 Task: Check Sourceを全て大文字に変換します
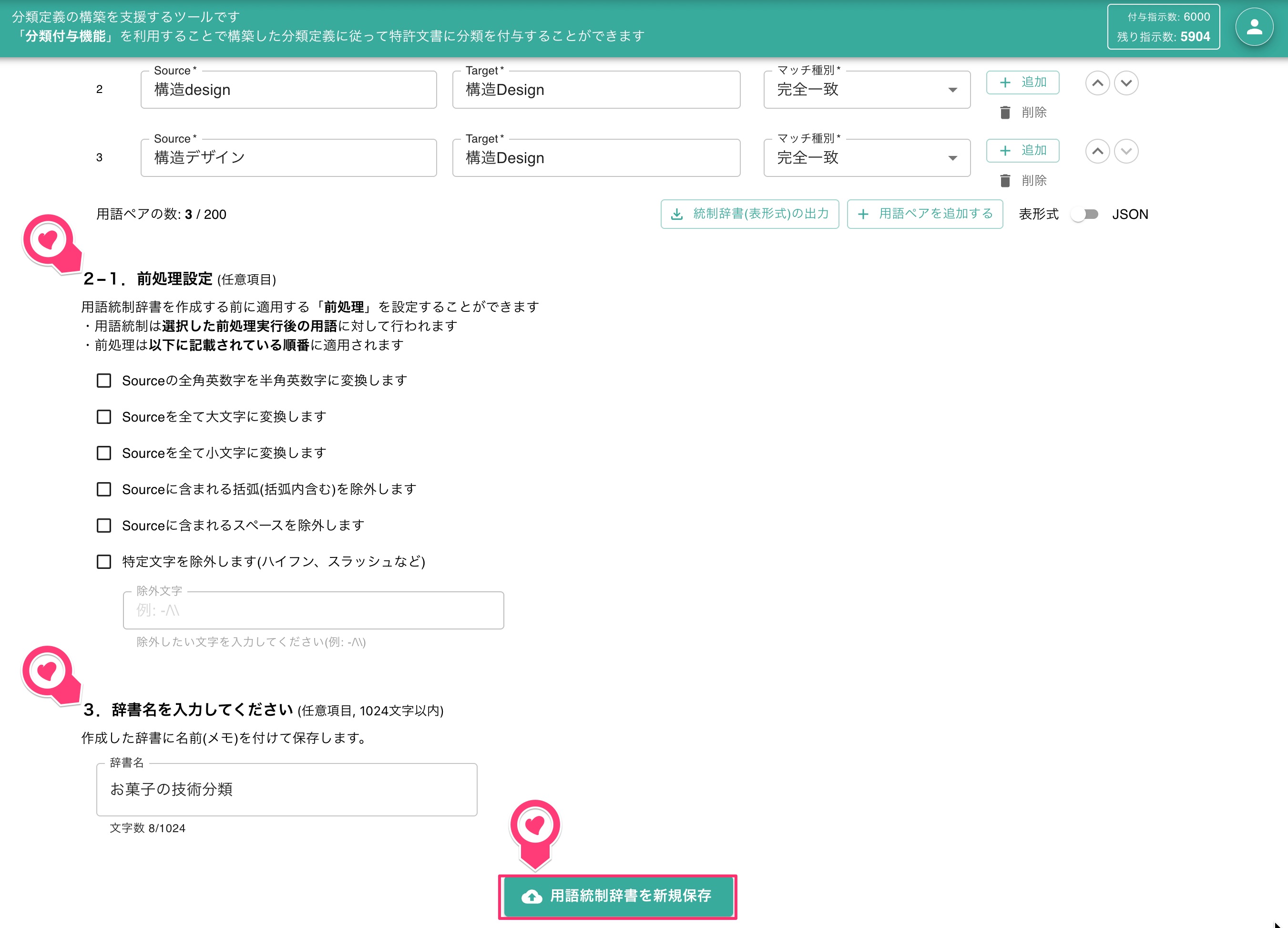point(104,416)
